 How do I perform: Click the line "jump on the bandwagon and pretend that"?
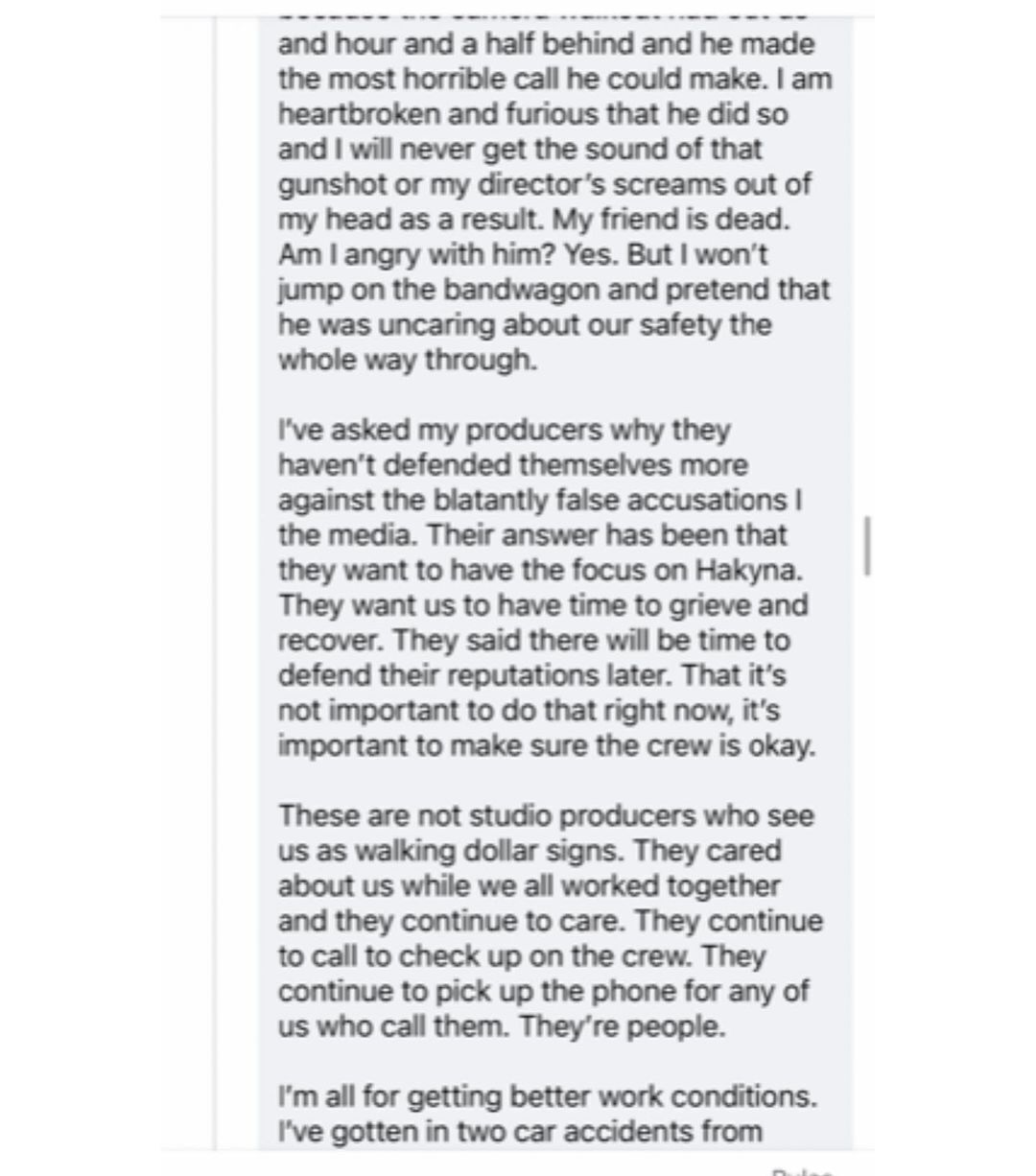point(553,290)
